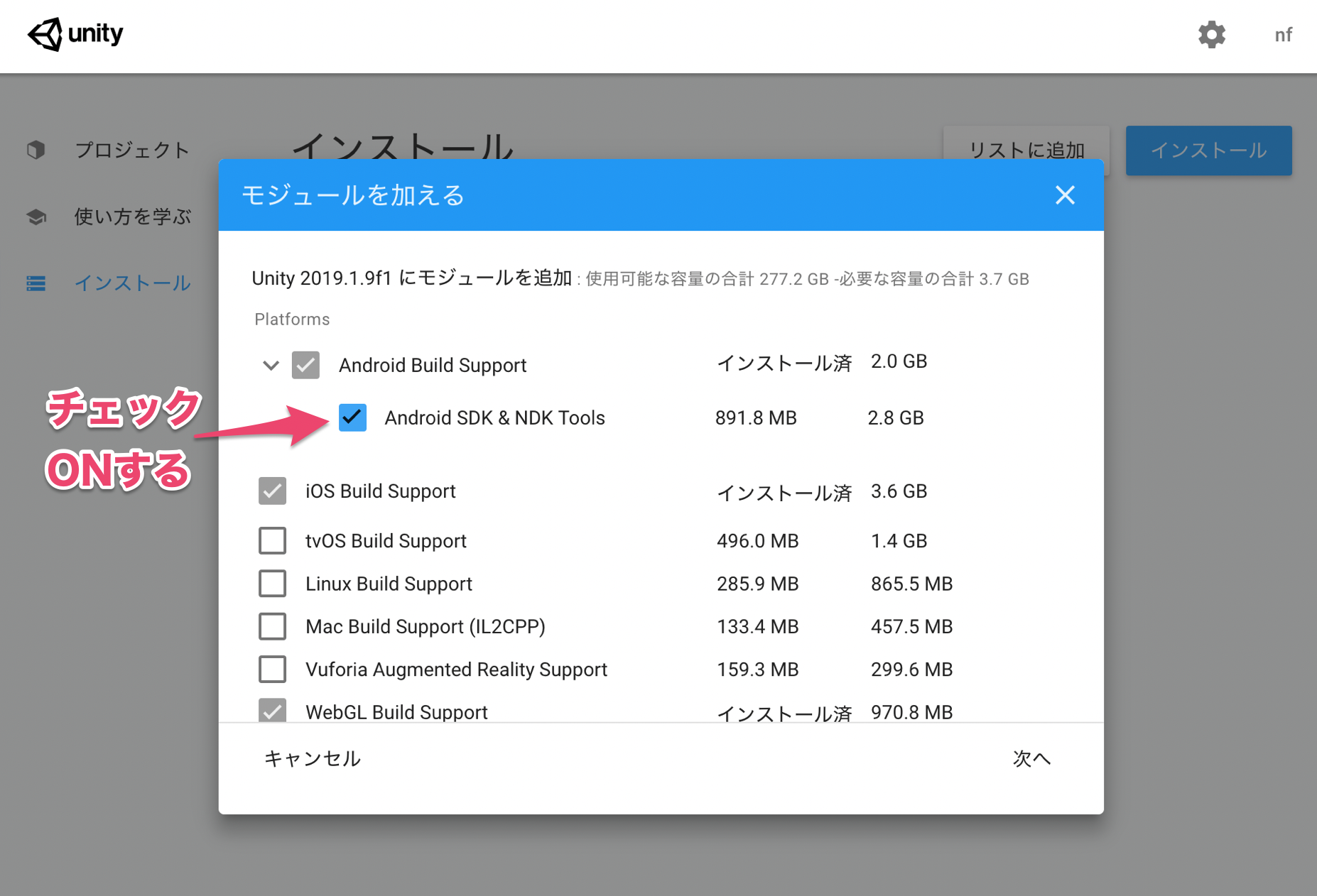Viewport: 1317px width, 896px height.
Task: Click the 次へ button in the dialog
Action: pyautogui.click(x=1031, y=758)
